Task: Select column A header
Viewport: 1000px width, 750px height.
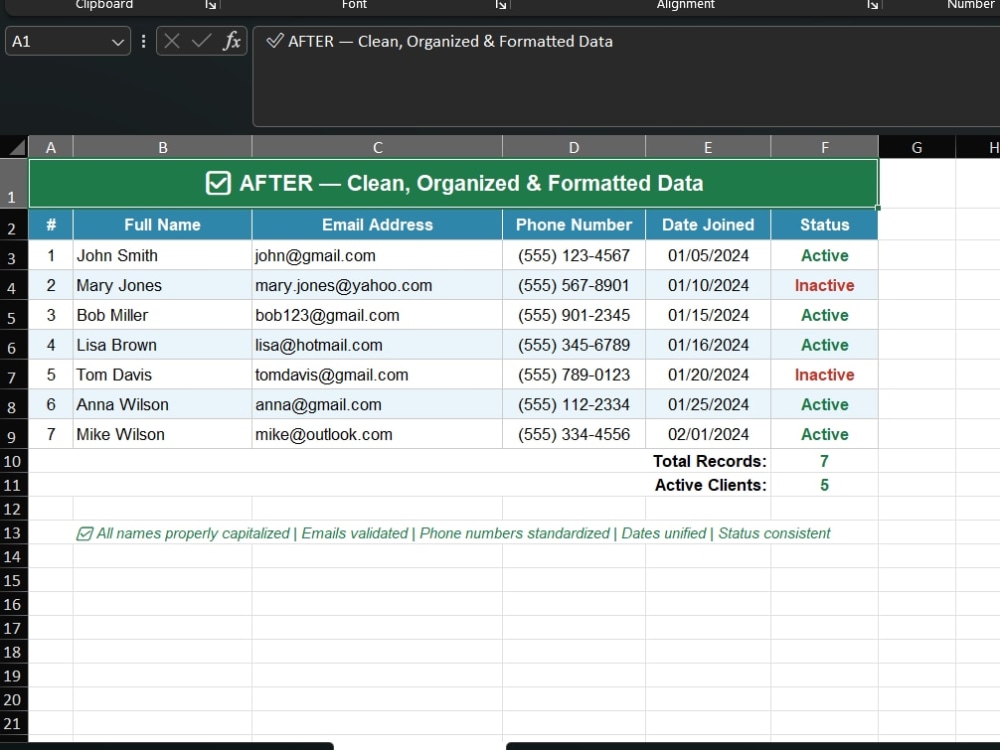Action: [x=51, y=147]
